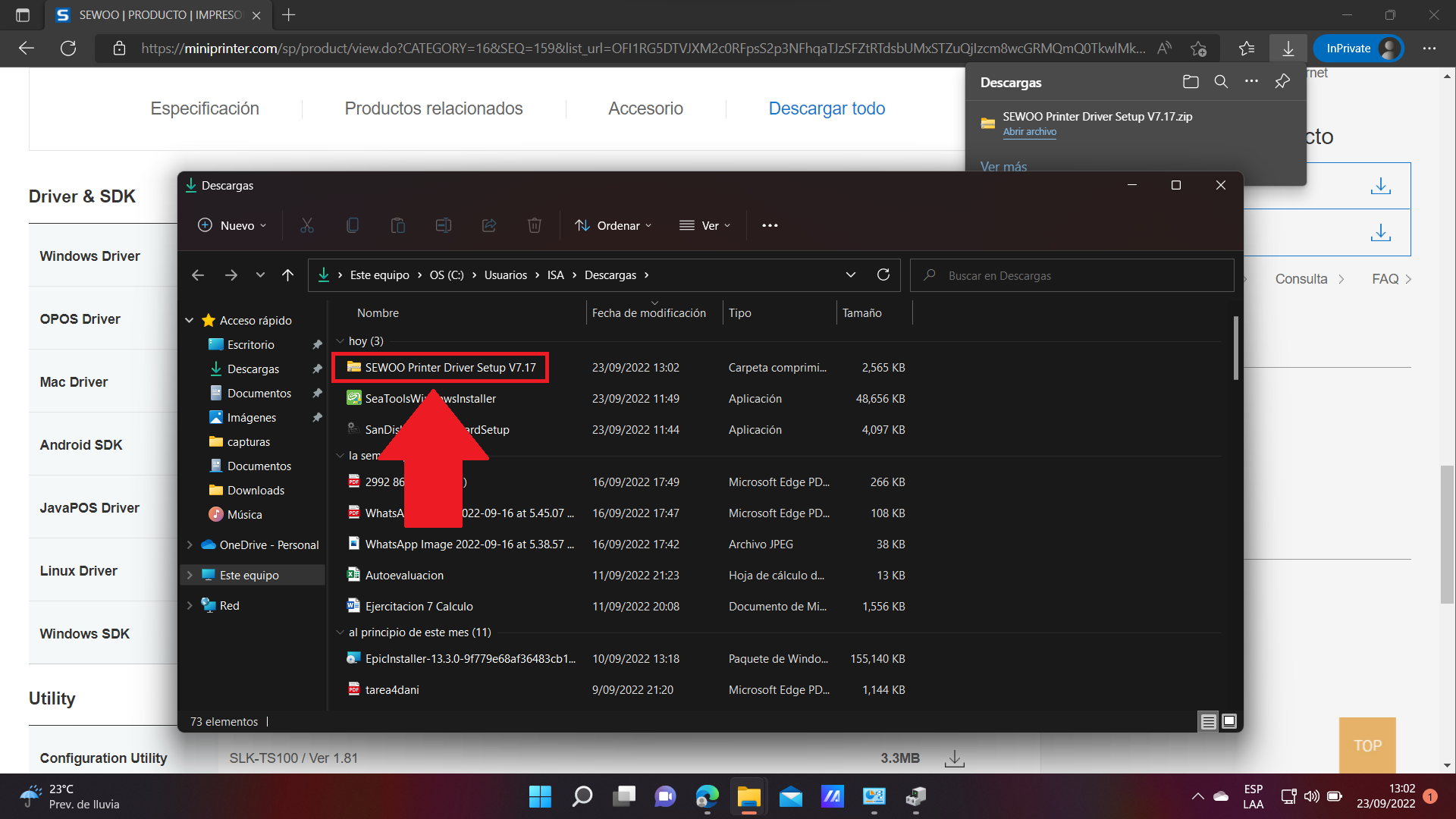Go up one folder level
The image size is (1456, 819).
click(287, 275)
